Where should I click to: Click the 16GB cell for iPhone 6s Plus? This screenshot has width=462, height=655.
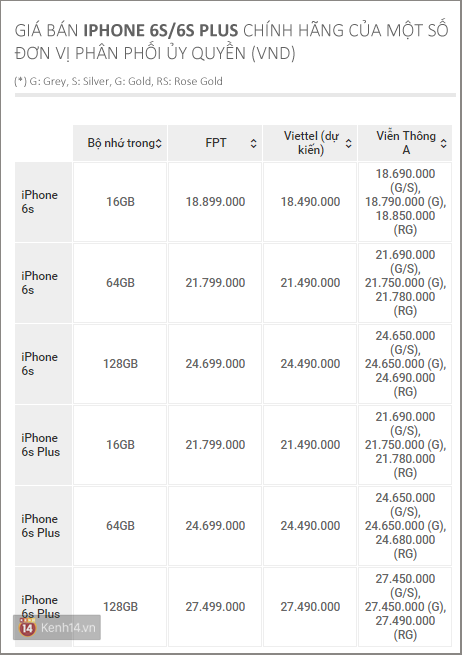pos(120,445)
